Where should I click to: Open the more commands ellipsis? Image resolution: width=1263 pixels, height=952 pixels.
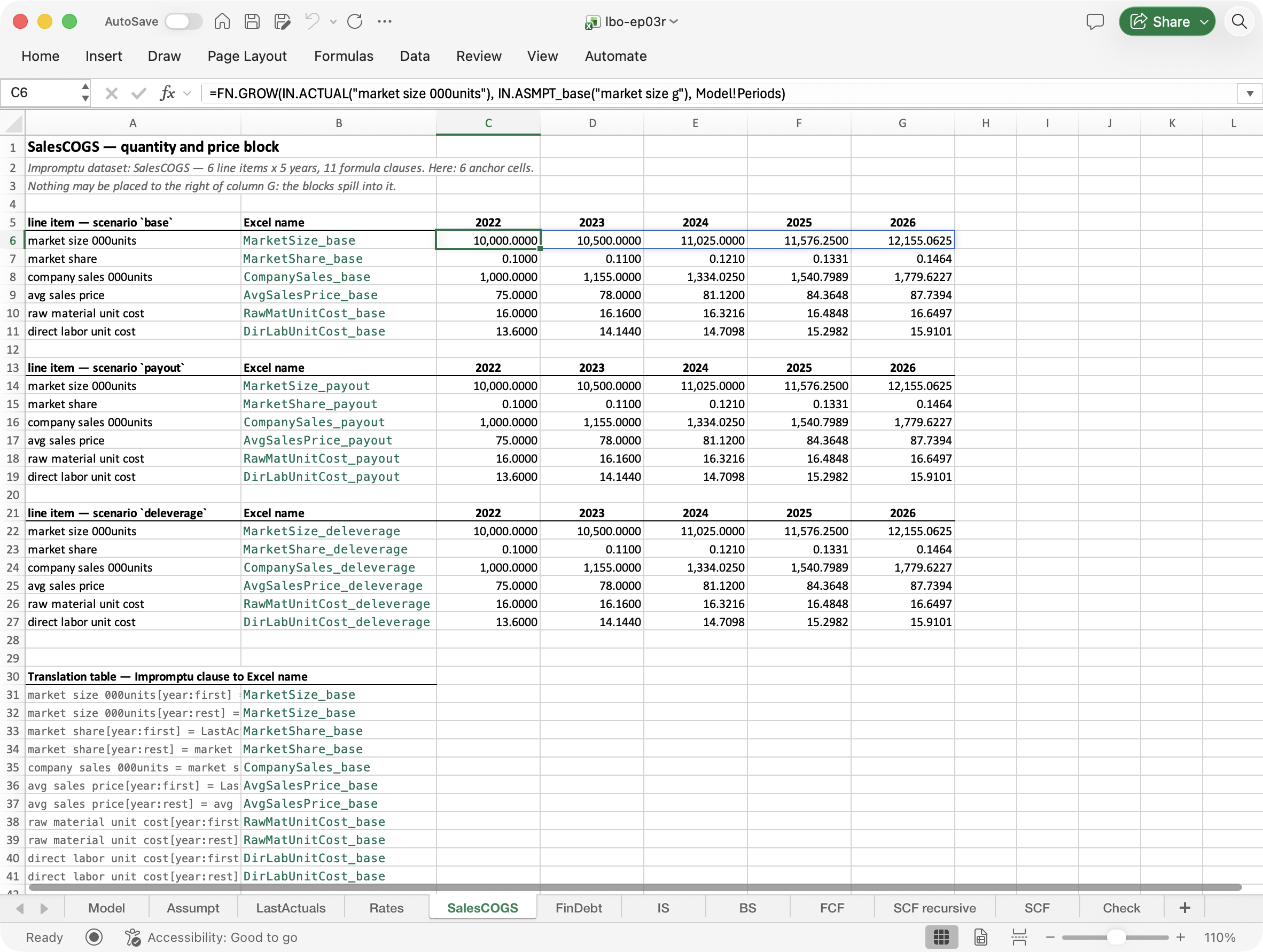[385, 22]
